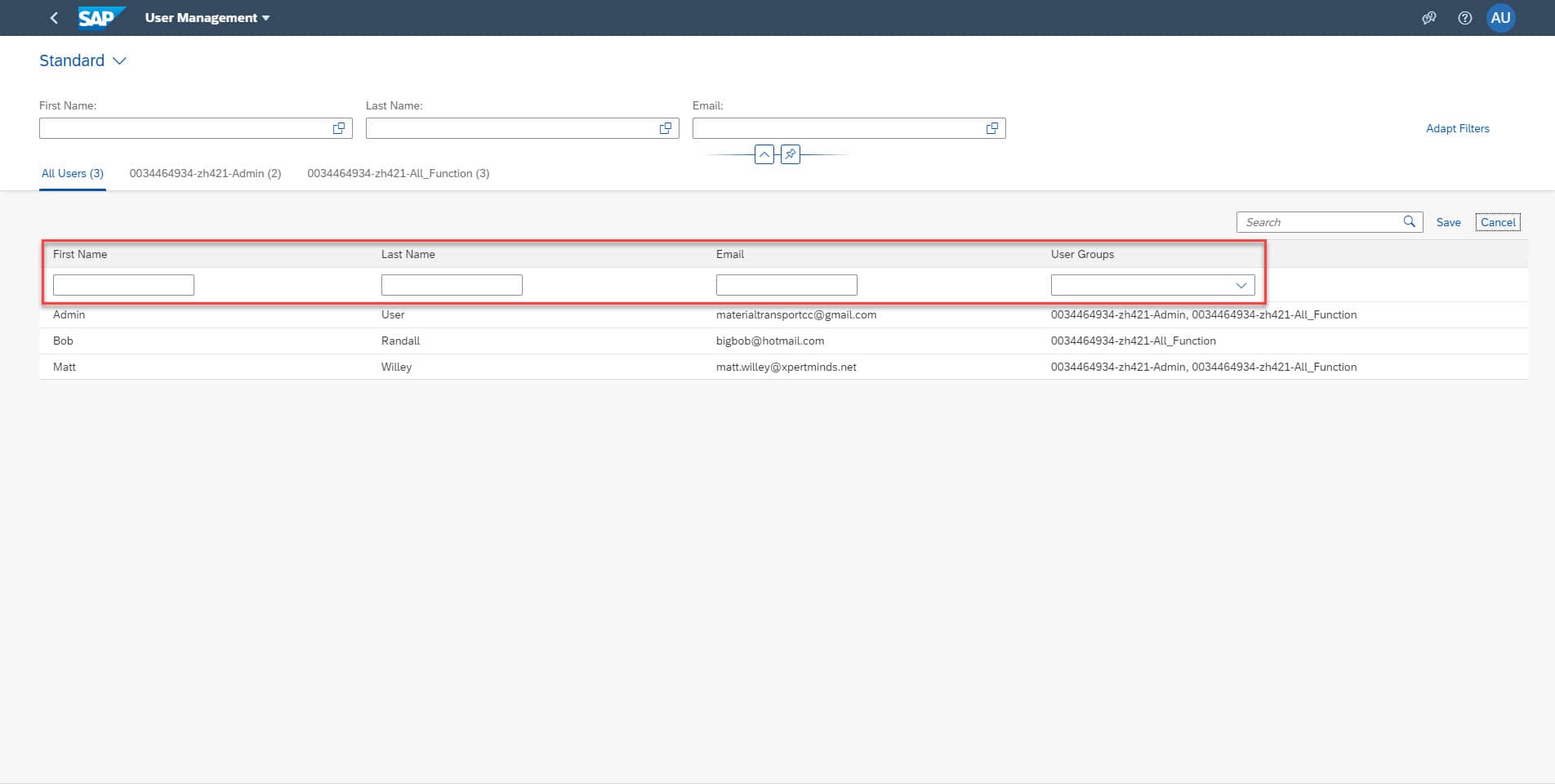Select the Randall last name cell

(400, 341)
